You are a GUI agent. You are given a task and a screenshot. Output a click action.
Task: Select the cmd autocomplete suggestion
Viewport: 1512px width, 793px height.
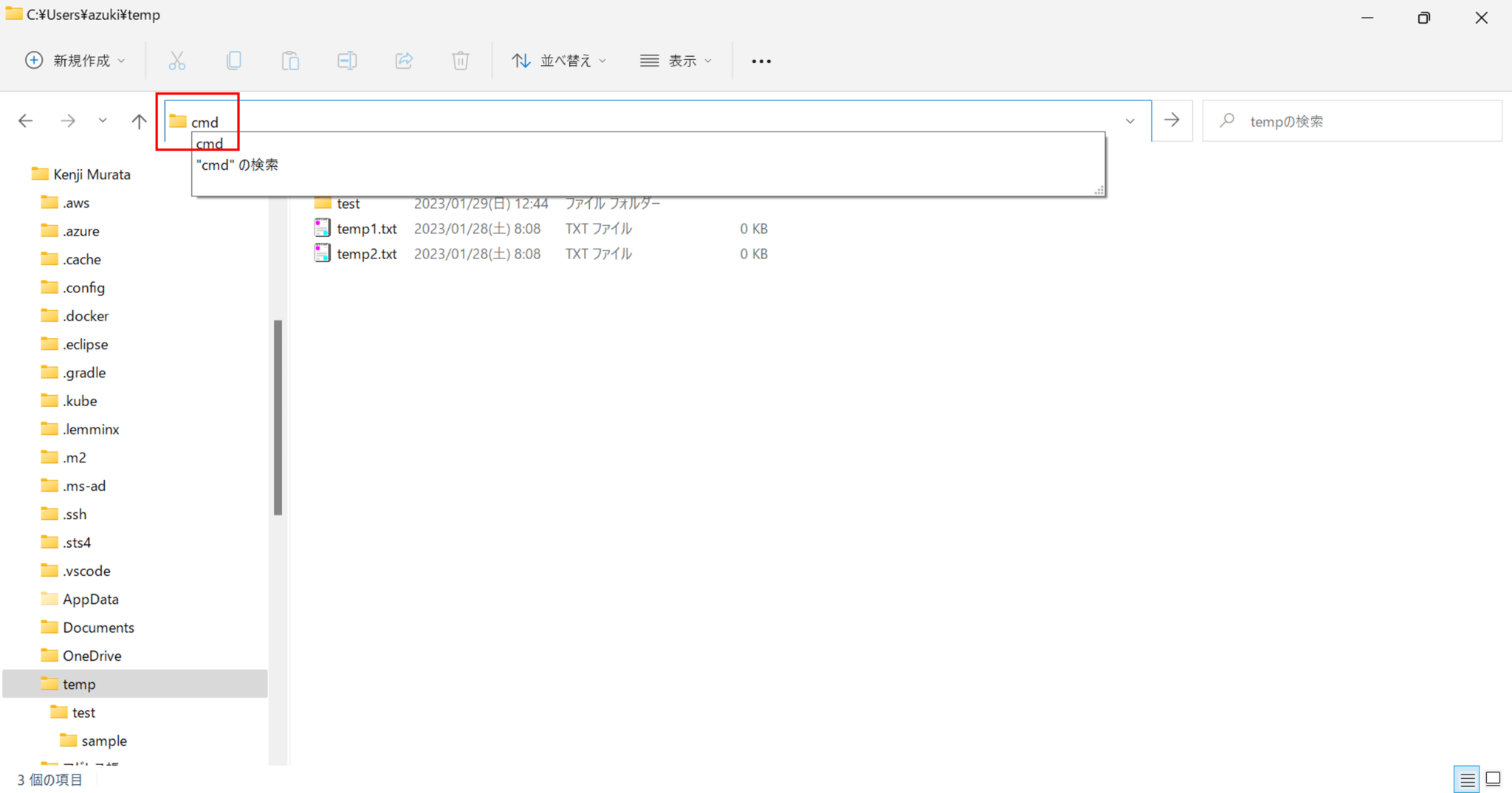coord(210,143)
